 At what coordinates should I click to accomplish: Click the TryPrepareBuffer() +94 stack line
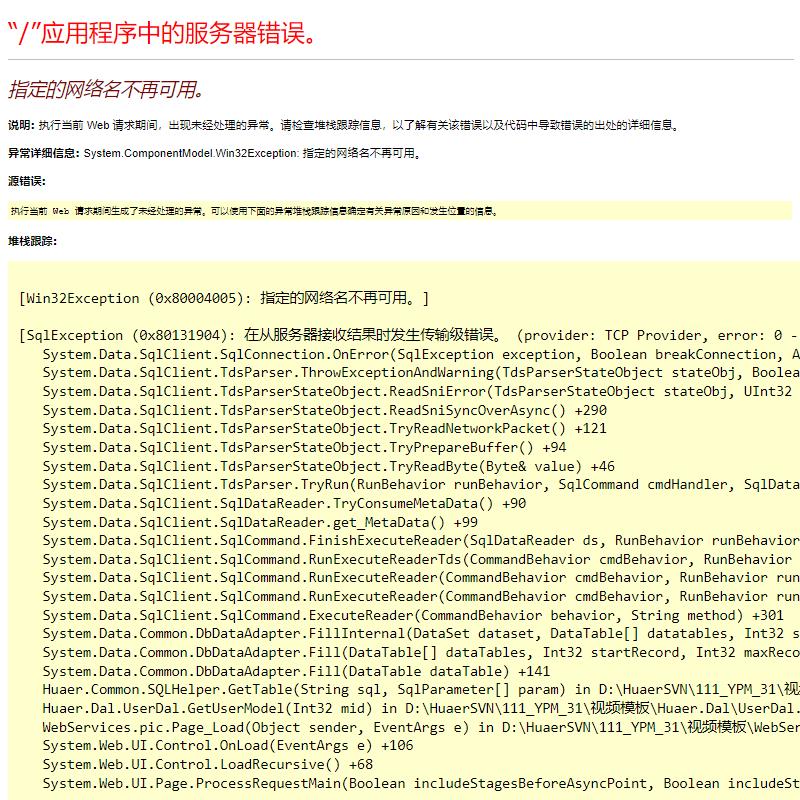coord(304,447)
